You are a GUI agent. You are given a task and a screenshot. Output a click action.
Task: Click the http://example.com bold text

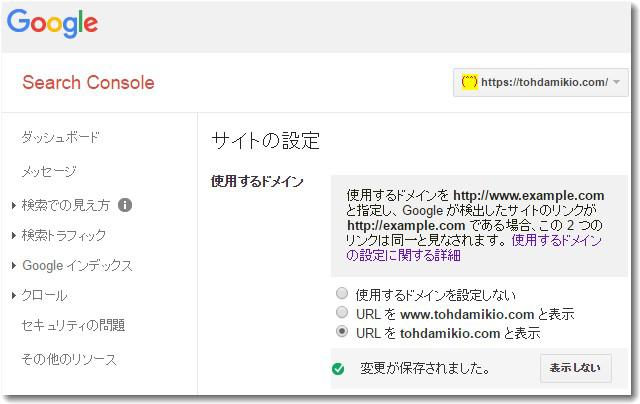[406, 226]
